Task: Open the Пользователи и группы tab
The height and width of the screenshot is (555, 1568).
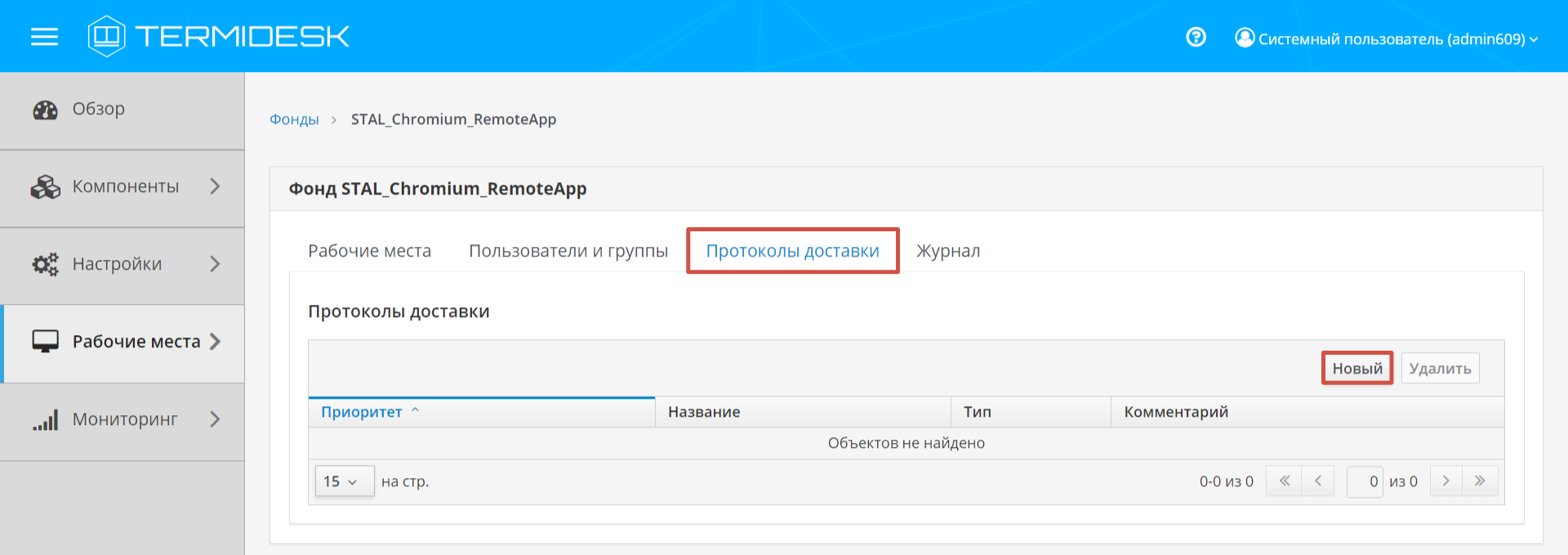Action: pos(568,251)
